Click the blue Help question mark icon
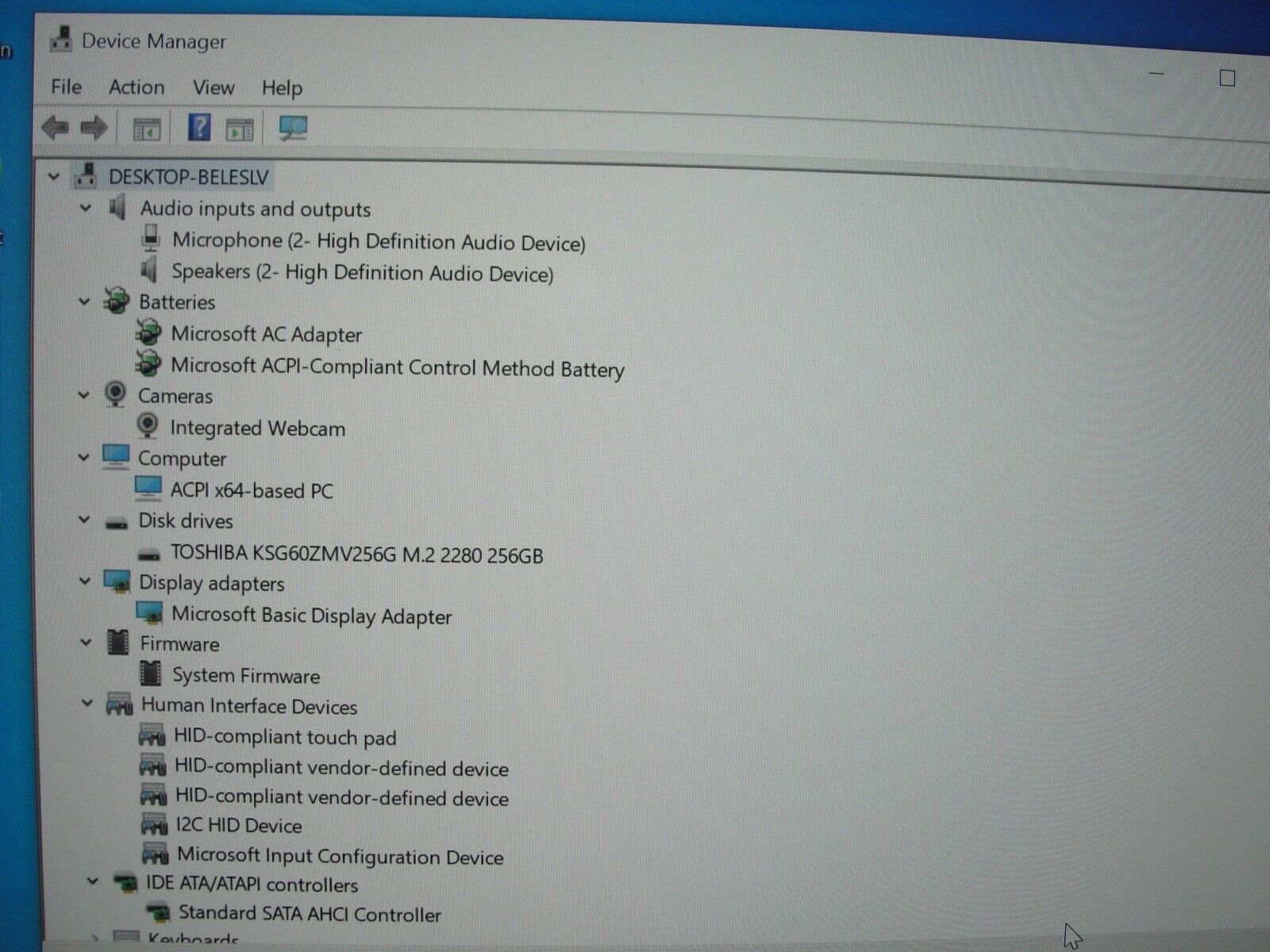 pyautogui.click(x=198, y=128)
